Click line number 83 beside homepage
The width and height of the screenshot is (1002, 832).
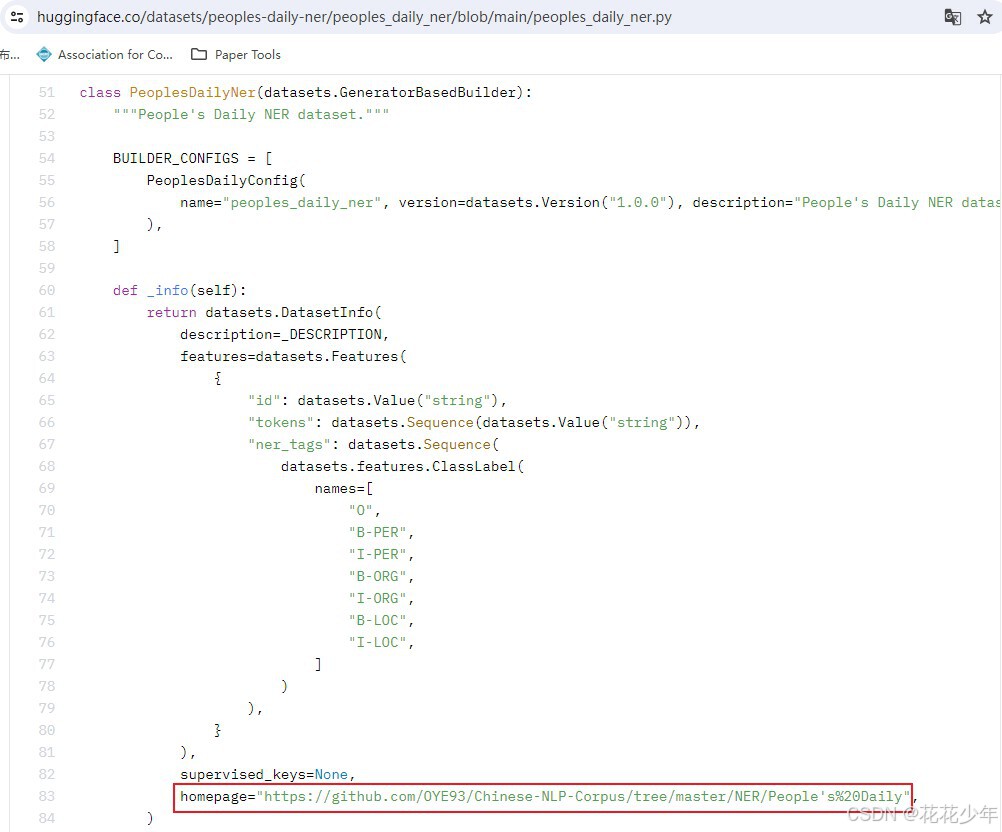pyautogui.click(x=46, y=796)
